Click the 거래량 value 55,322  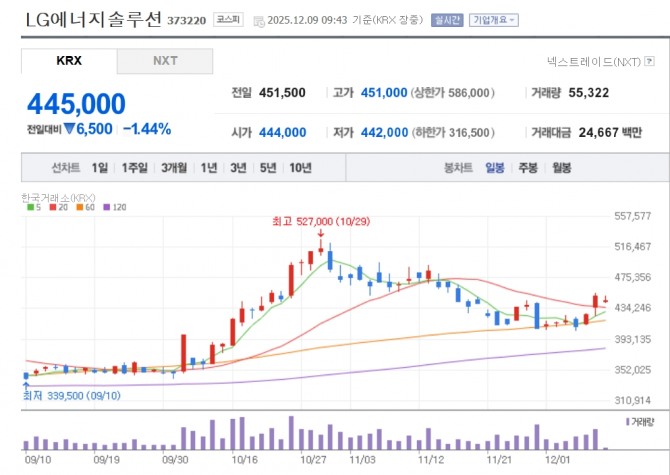click(589, 93)
